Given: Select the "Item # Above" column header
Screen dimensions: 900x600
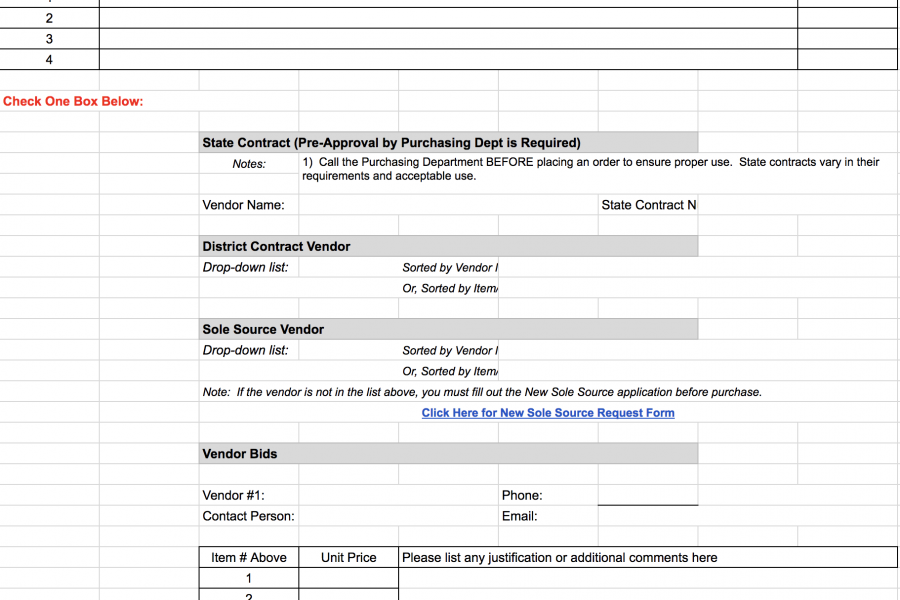Looking at the screenshot, I should coord(249,558).
